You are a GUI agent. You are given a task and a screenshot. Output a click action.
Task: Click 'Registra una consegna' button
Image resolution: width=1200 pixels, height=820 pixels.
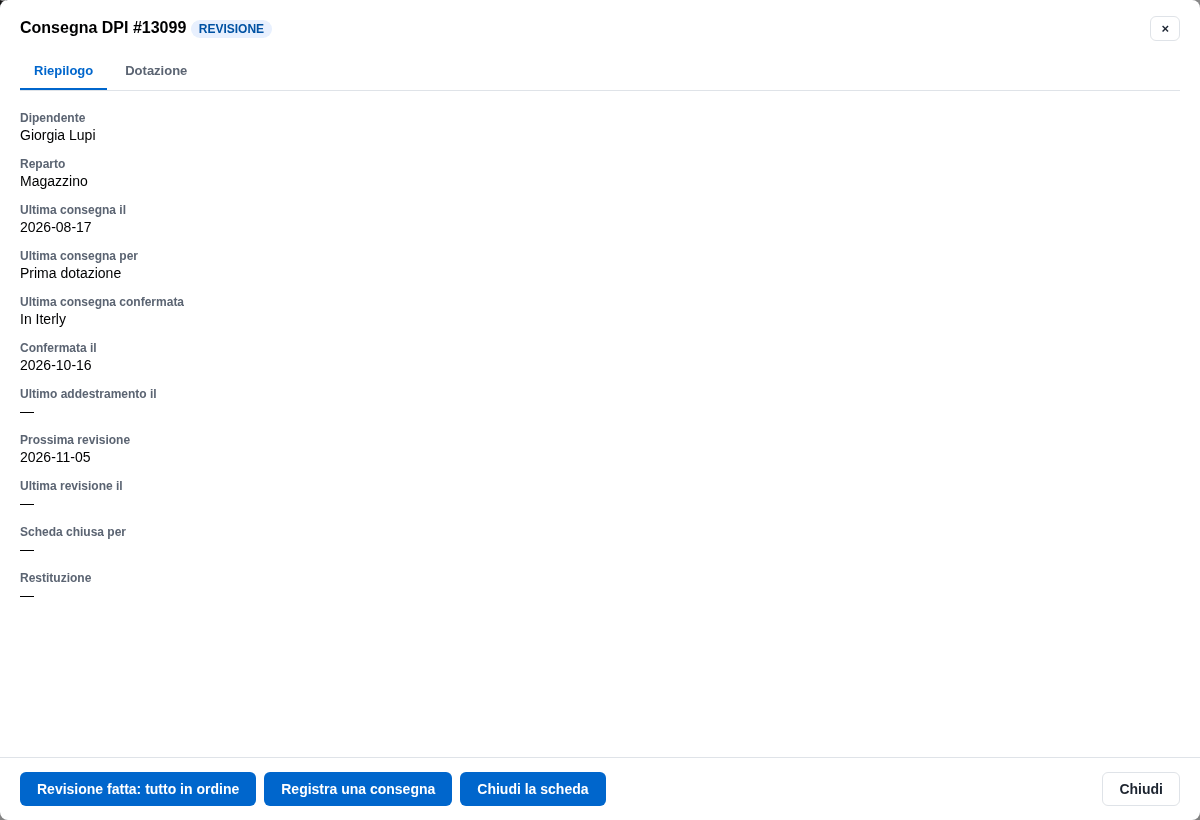(358, 789)
